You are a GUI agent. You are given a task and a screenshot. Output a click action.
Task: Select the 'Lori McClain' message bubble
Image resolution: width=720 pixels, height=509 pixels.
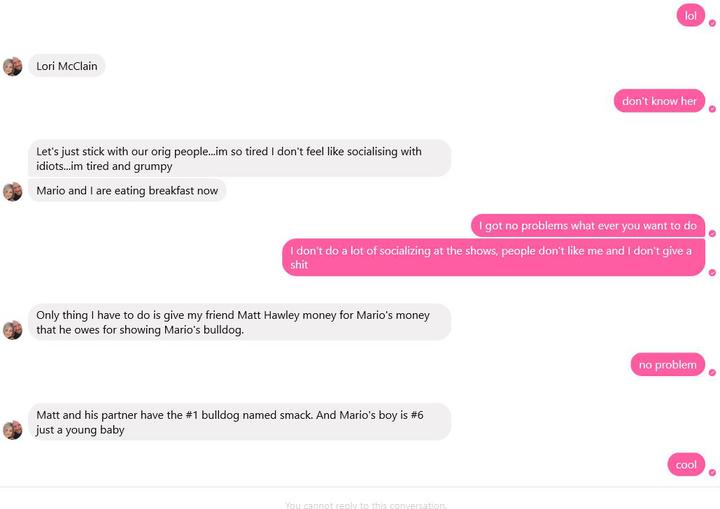point(67,66)
